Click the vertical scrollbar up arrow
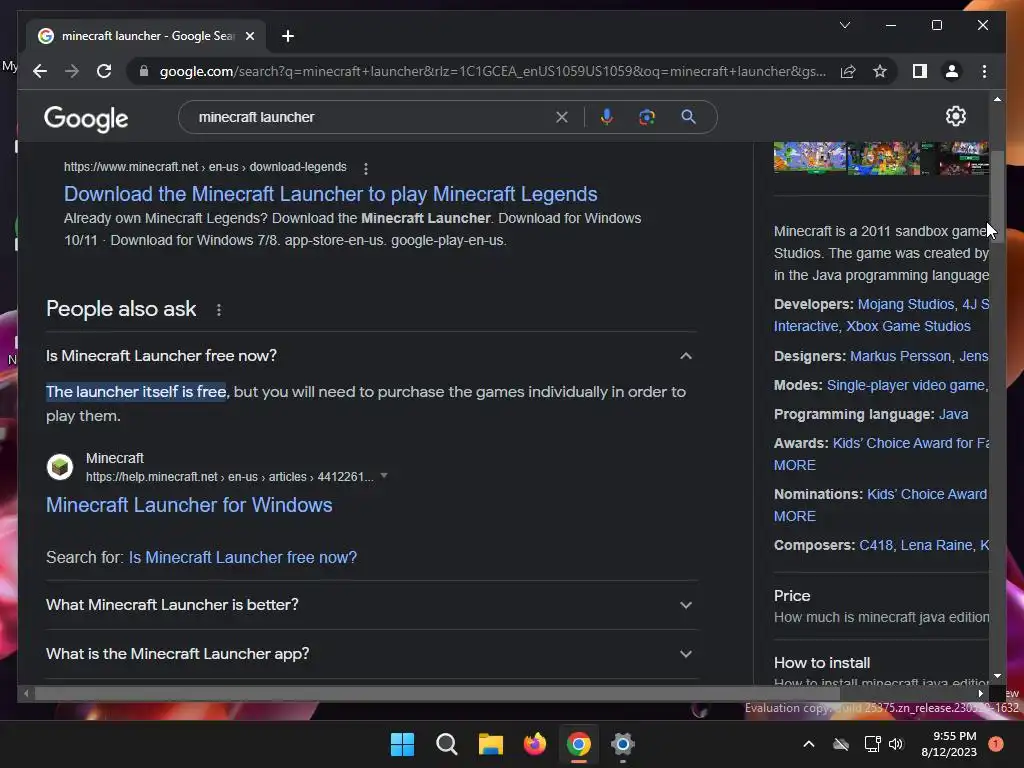 pos(997,99)
